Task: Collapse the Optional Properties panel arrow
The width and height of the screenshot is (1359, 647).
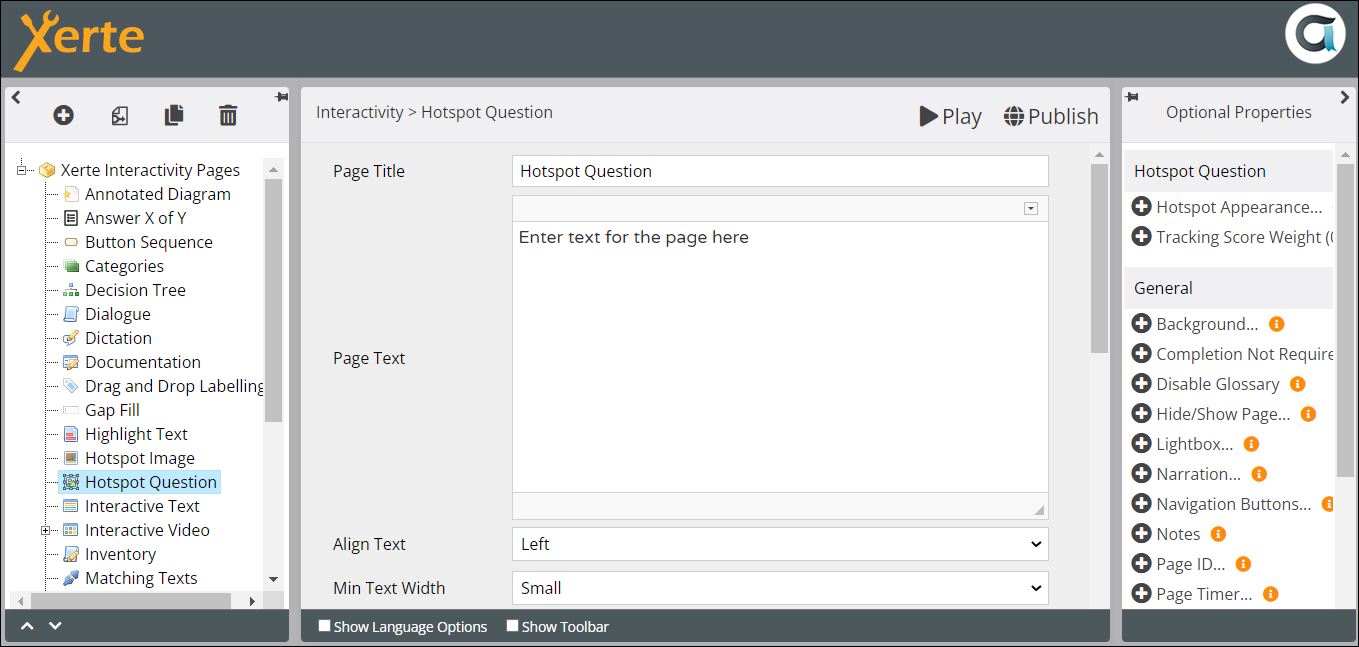Action: (1345, 97)
